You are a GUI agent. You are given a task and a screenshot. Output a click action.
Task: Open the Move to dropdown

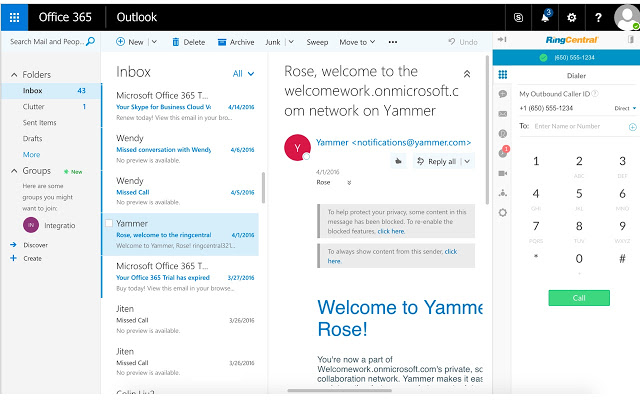(x=357, y=42)
